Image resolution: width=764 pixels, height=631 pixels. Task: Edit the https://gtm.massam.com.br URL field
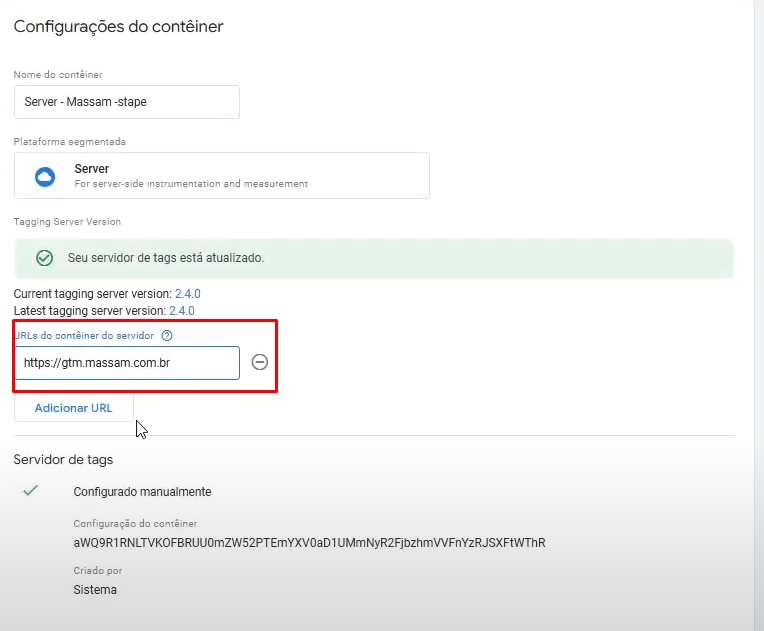[127, 363]
